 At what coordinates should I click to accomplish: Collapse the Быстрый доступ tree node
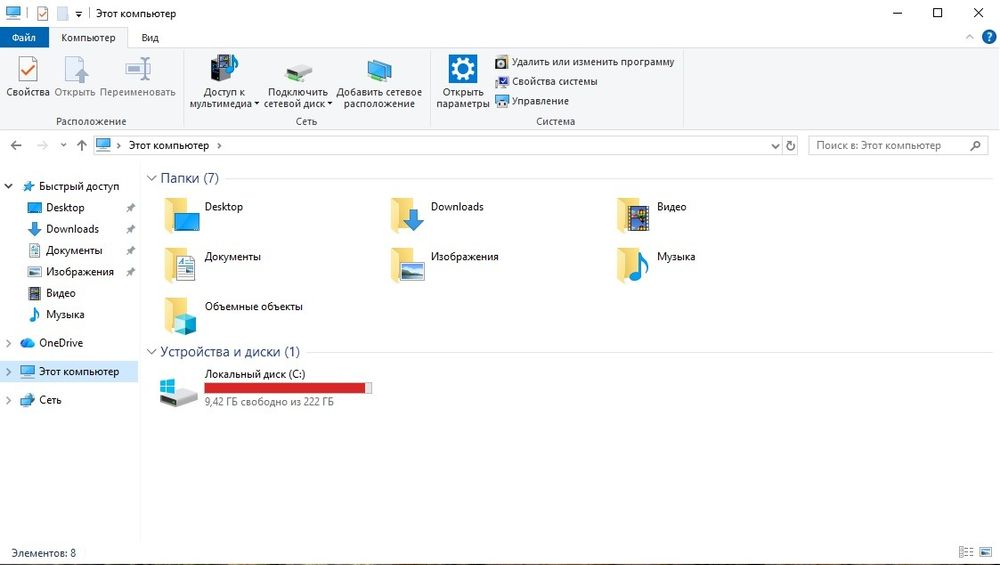(x=8, y=186)
